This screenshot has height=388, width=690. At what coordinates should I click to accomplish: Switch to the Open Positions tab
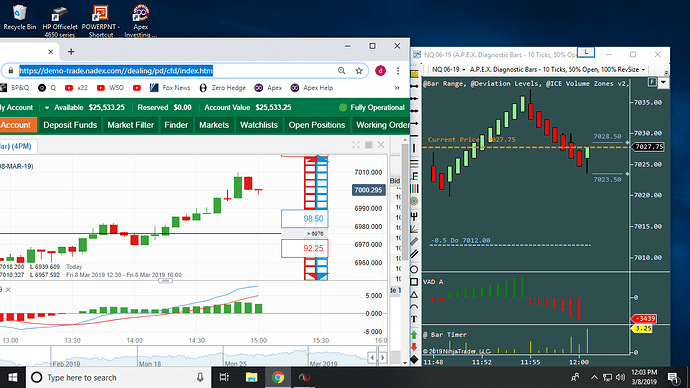317,125
